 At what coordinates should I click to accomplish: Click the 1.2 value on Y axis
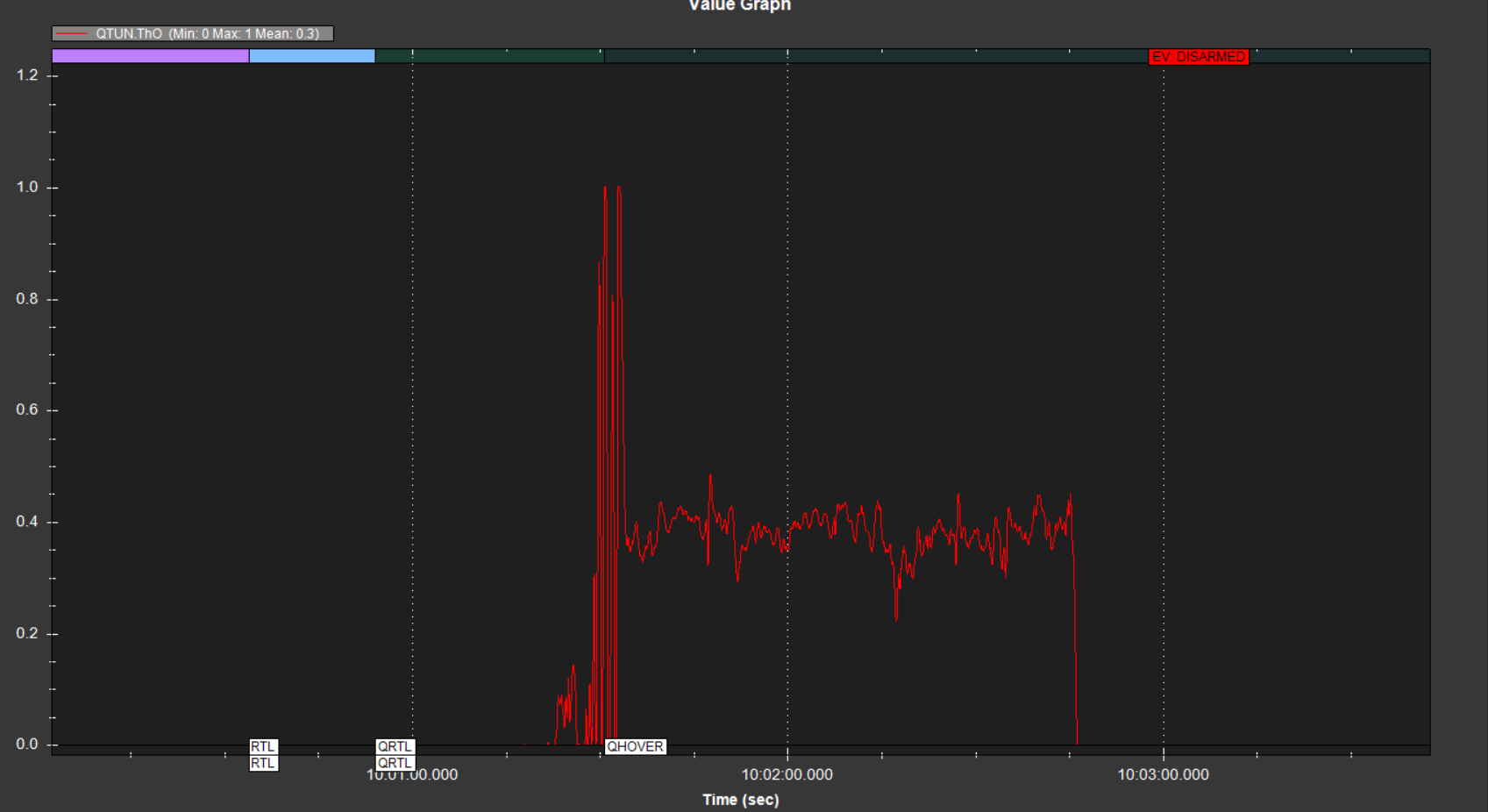[x=27, y=75]
